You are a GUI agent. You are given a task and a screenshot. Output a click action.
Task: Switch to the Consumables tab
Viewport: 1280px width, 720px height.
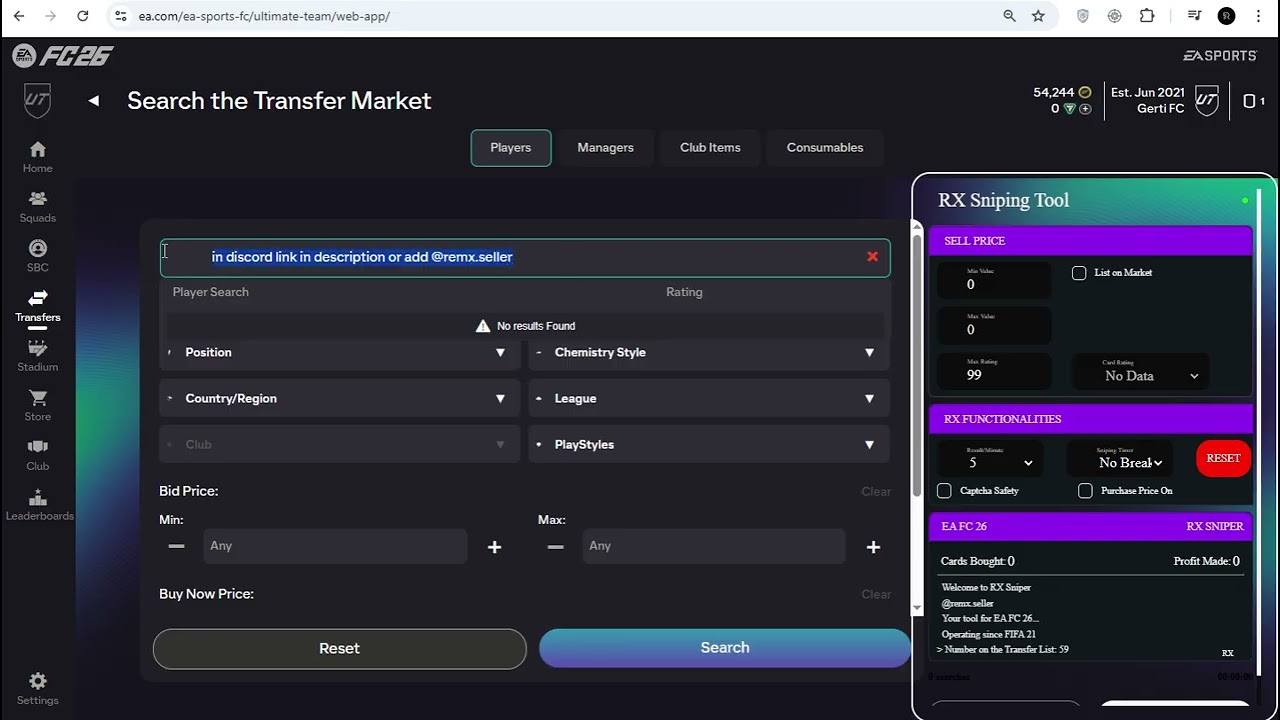[825, 148]
